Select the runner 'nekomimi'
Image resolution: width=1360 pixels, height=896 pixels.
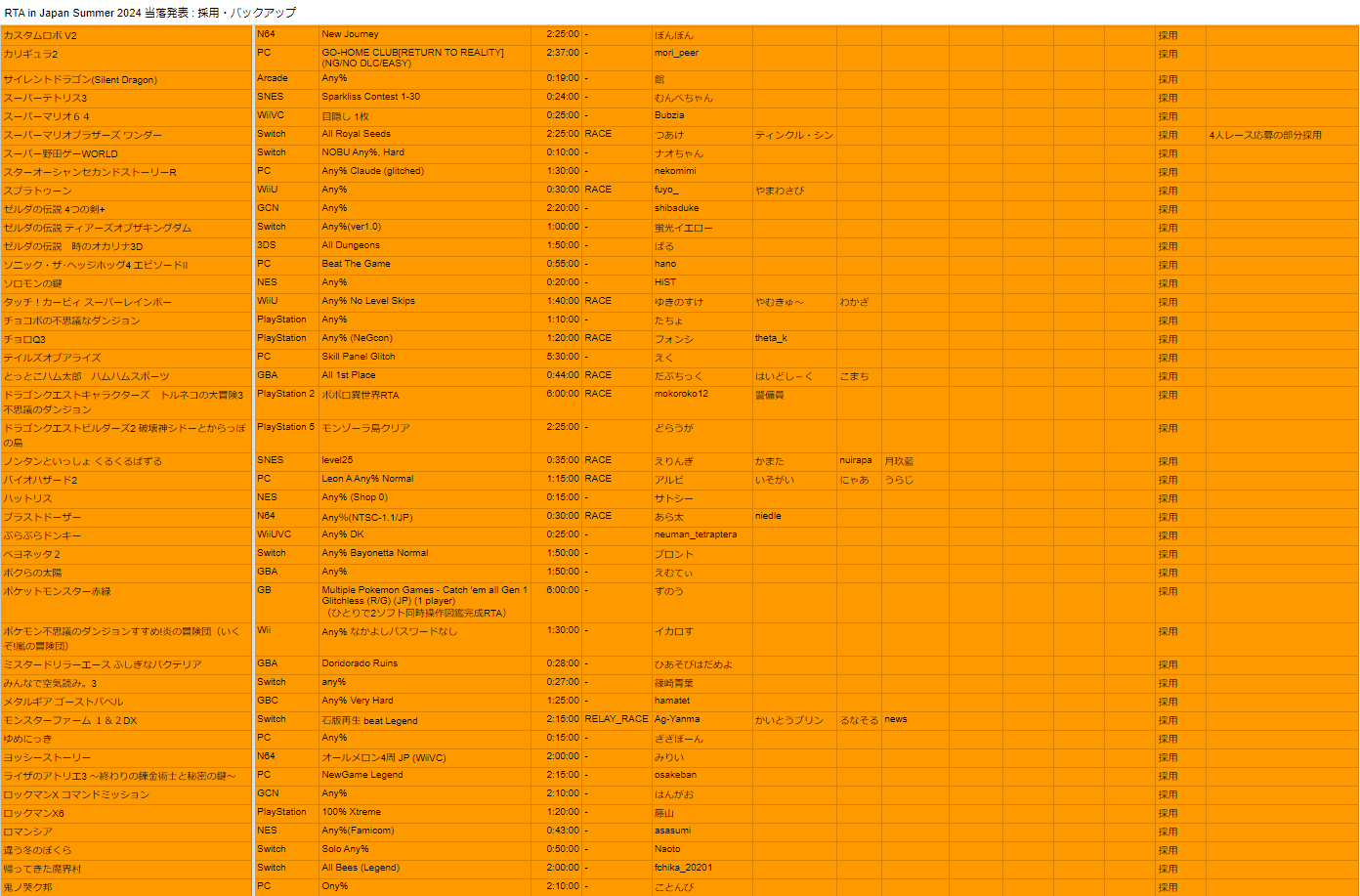coord(701,173)
